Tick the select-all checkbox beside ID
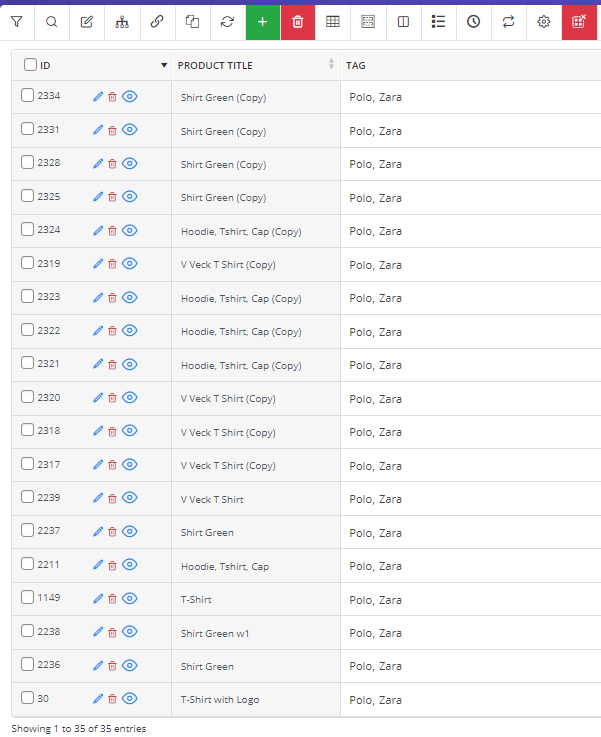Image resolution: width=601 pixels, height=737 pixels. (x=31, y=64)
